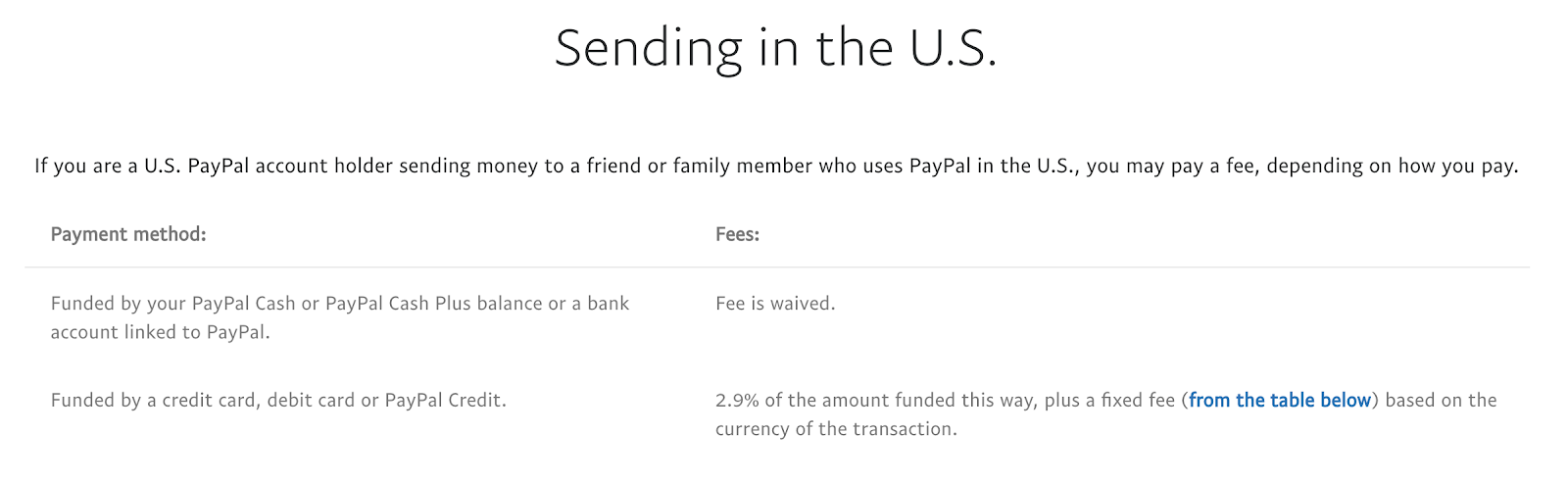The width and height of the screenshot is (1568, 481).
Task: Click 'depending on how you pay.' phrase
Action: pyautogui.click(x=1393, y=166)
